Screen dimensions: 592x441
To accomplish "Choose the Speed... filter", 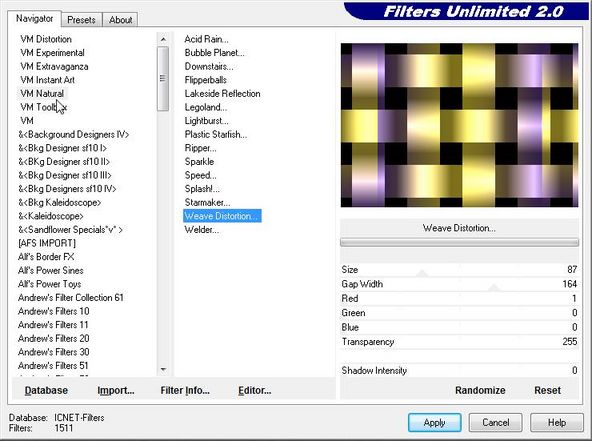I will (x=200, y=175).
